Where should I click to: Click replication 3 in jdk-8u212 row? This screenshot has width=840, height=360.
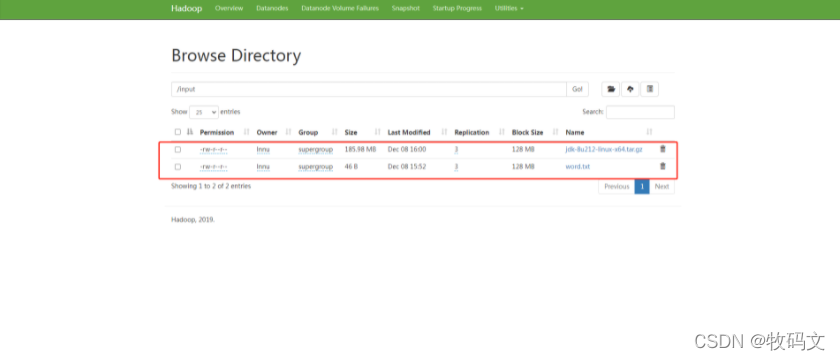[456, 149]
